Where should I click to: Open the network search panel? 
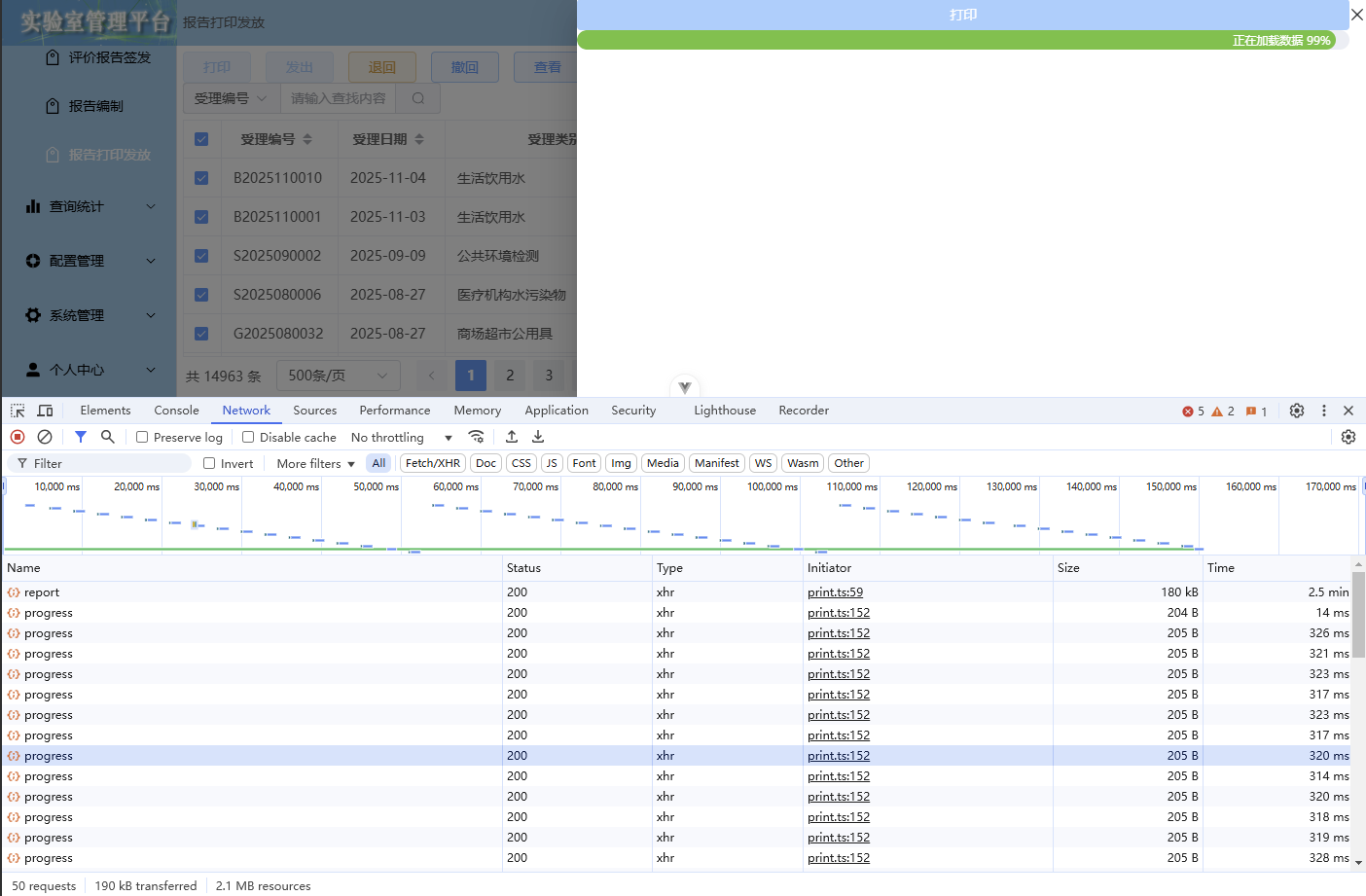107,437
